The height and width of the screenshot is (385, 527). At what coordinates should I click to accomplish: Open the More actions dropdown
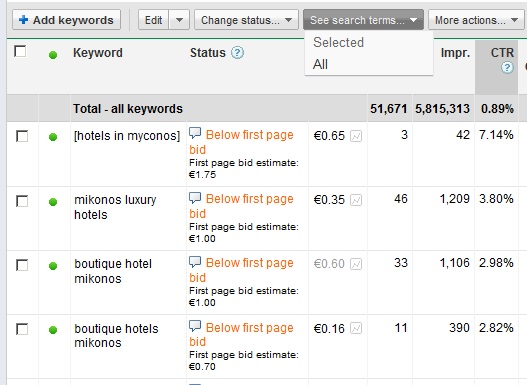coord(476,20)
